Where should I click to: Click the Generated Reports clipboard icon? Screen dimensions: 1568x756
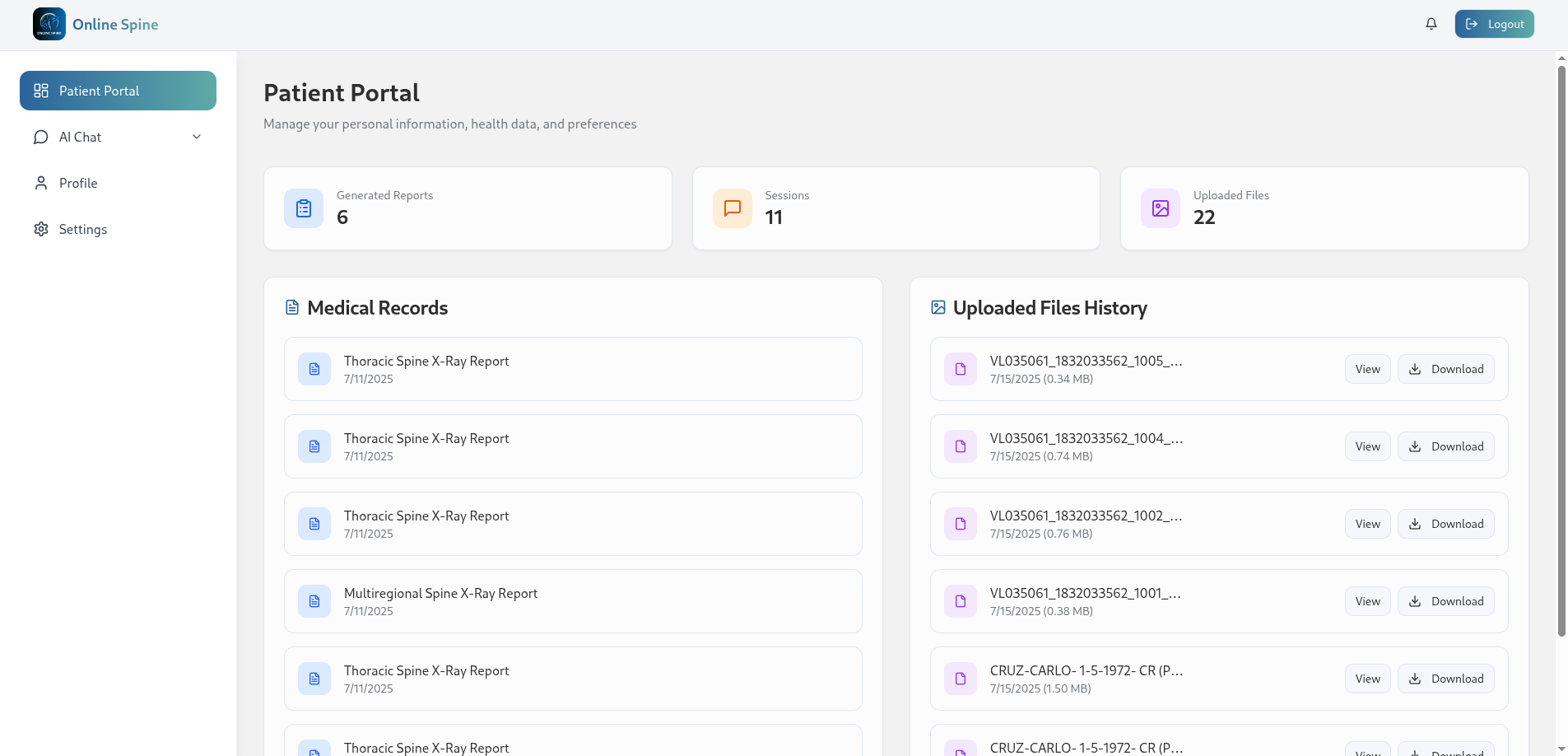coord(304,208)
